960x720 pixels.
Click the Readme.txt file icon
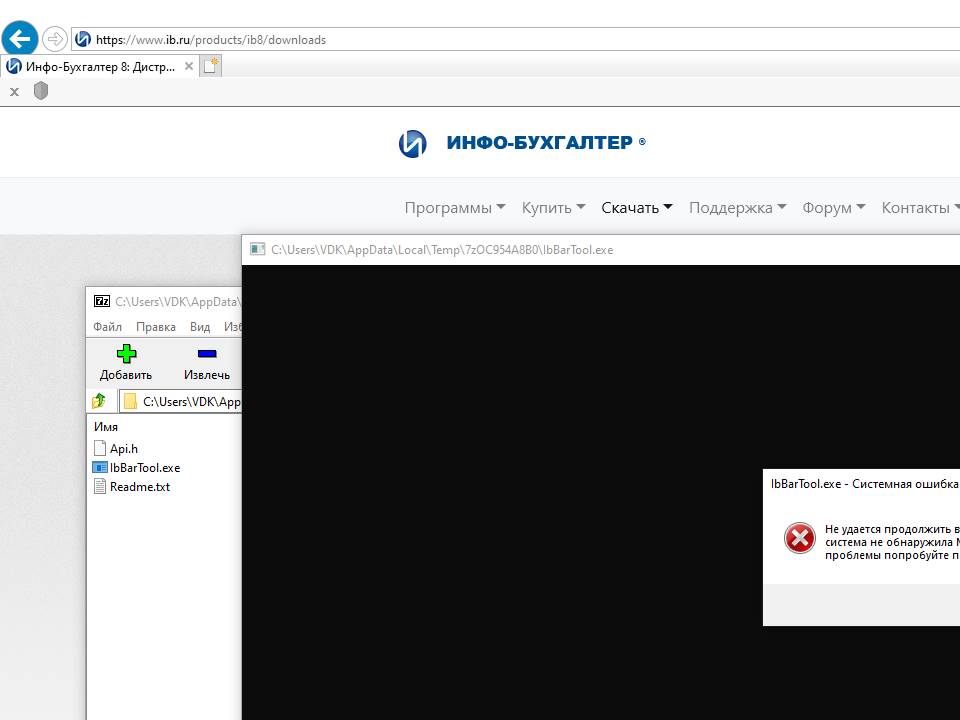tap(100, 487)
